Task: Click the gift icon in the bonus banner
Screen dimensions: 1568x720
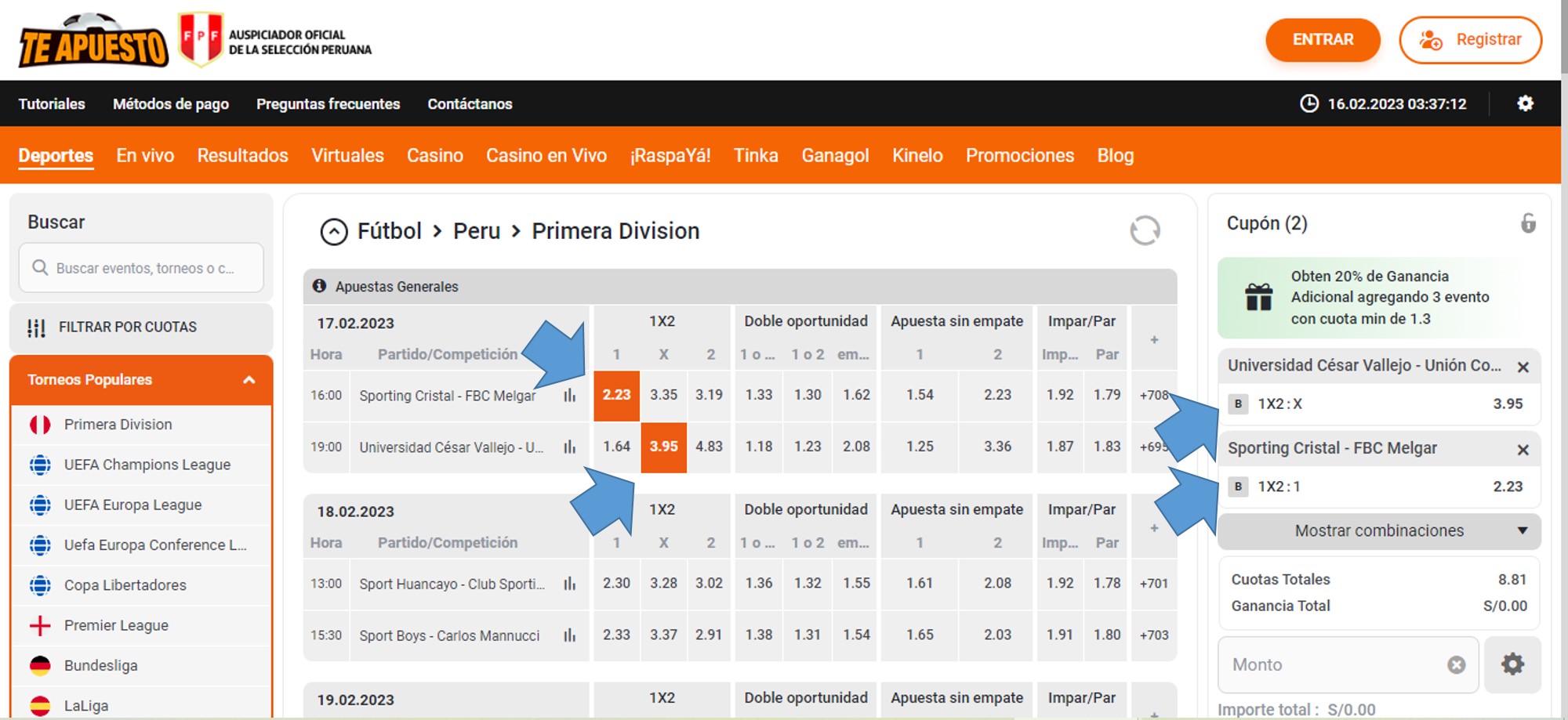Action: [x=1259, y=297]
